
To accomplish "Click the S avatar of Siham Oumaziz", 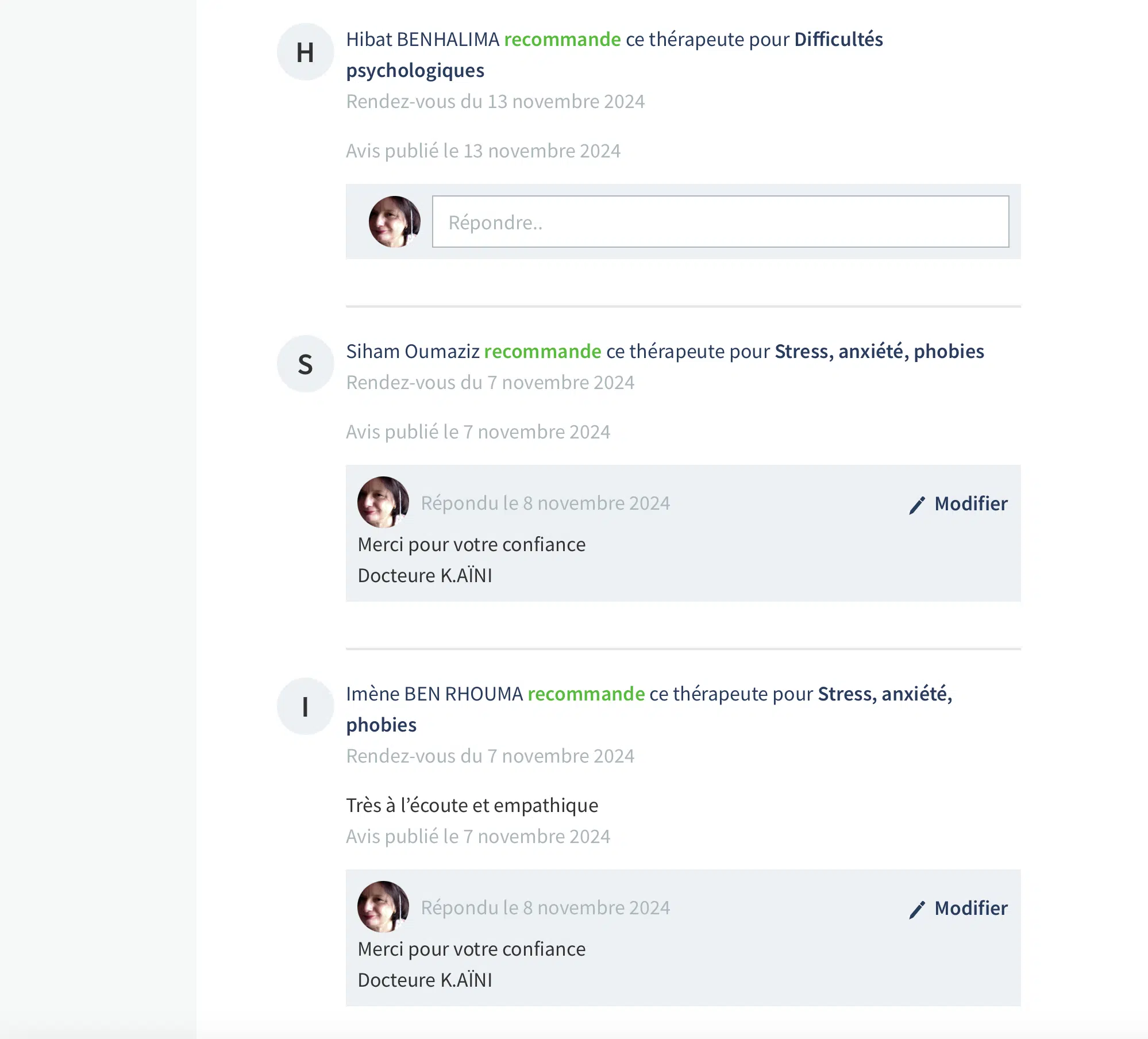I will click(x=305, y=364).
